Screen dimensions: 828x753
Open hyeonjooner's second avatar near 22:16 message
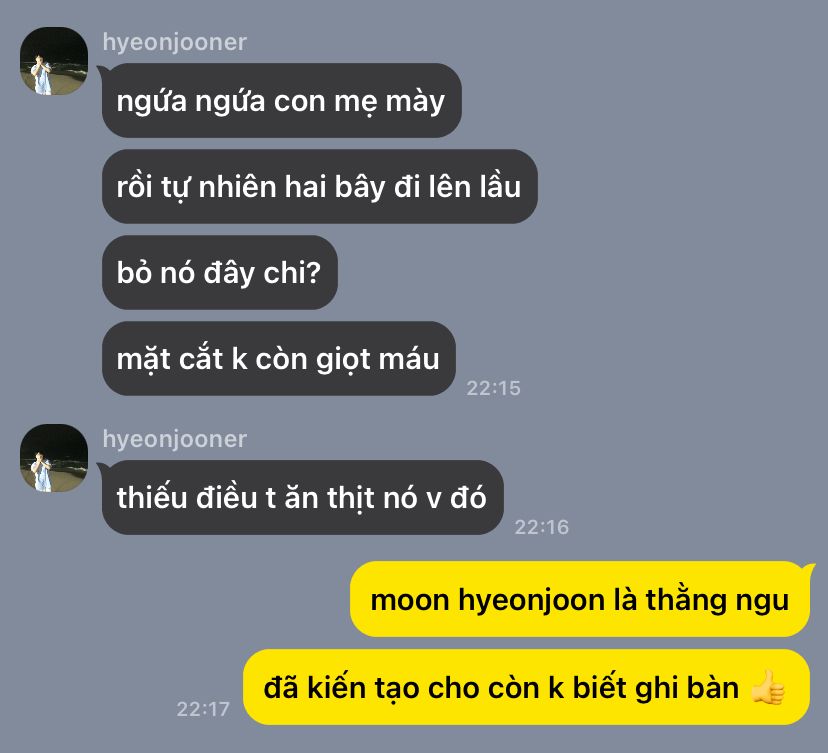point(54,458)
